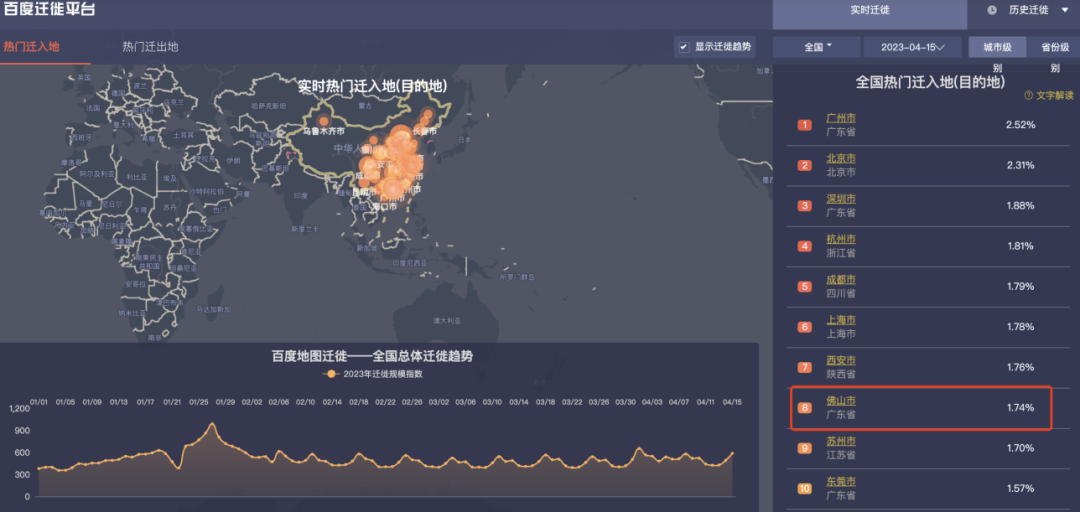Click the rank 4 badge for 杭州市
Screen dimensions: 1080x512
coord(805,246)
